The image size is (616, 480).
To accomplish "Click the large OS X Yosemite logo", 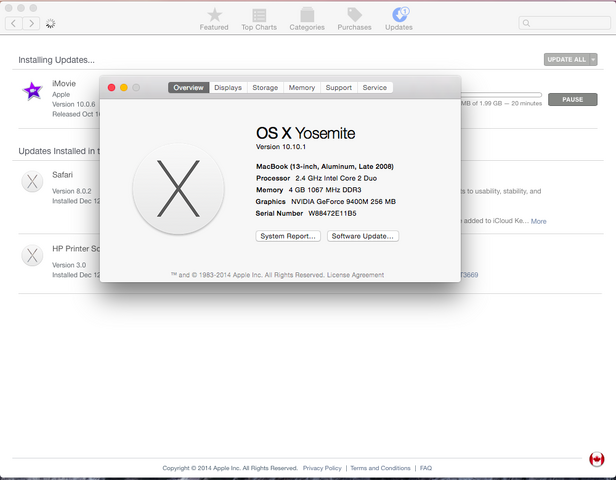I will (178, 189).
